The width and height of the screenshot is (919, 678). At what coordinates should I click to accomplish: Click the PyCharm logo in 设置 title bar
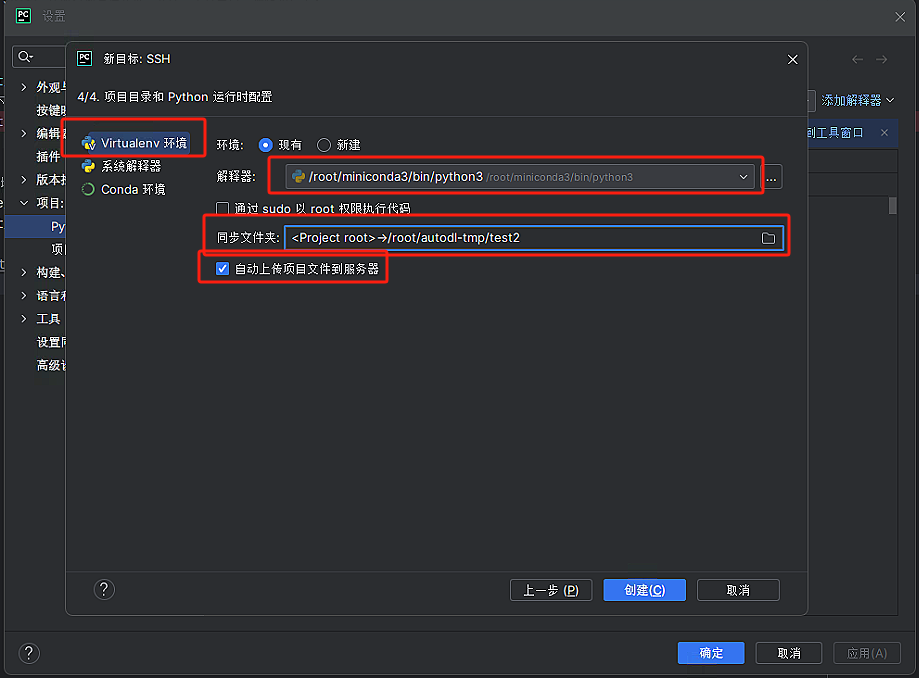pyautogui.click(x=23, y=16)
